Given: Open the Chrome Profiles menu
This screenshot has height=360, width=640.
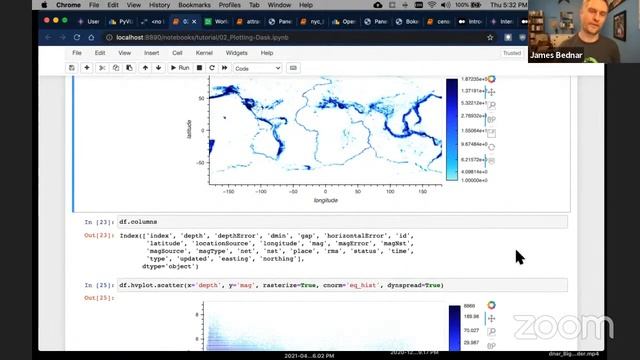Looking at the screenshot, I should tap(230, 5).
